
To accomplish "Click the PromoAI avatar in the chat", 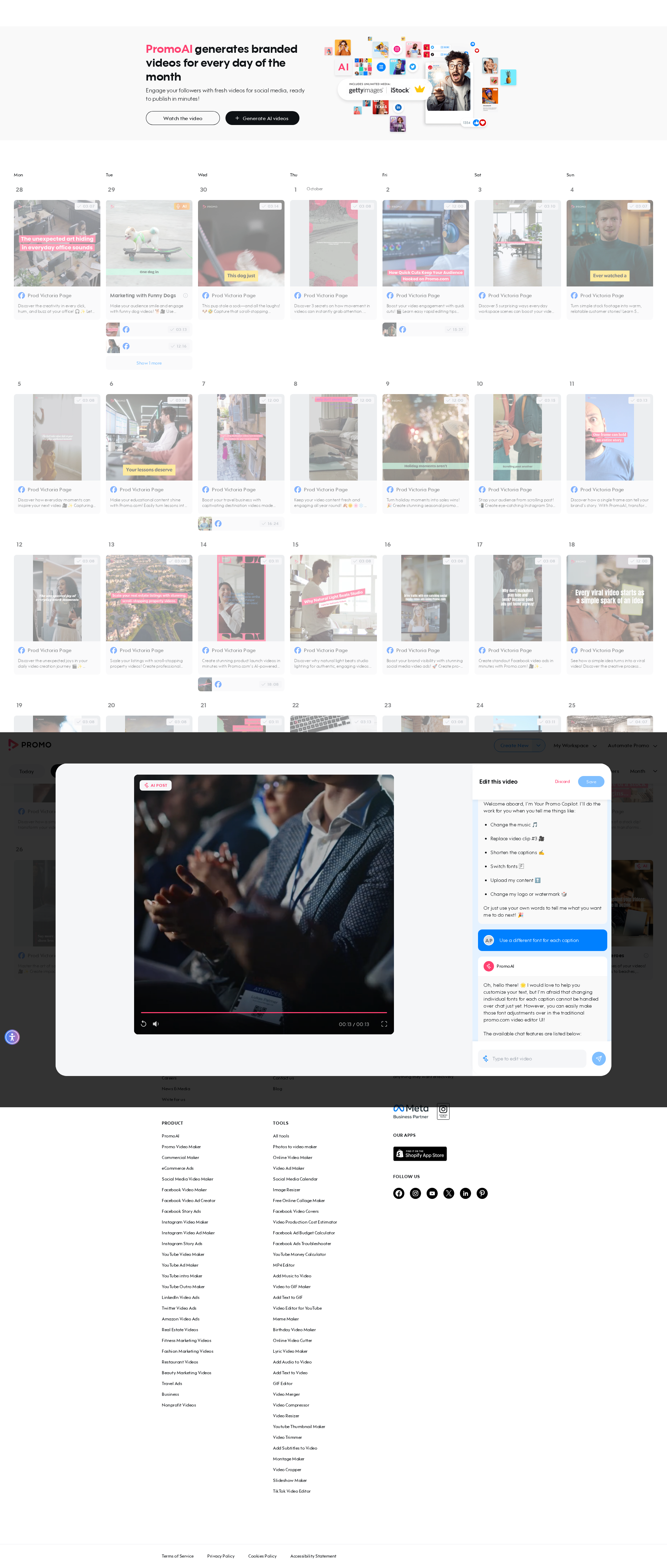I will click(x=488, y=966).
